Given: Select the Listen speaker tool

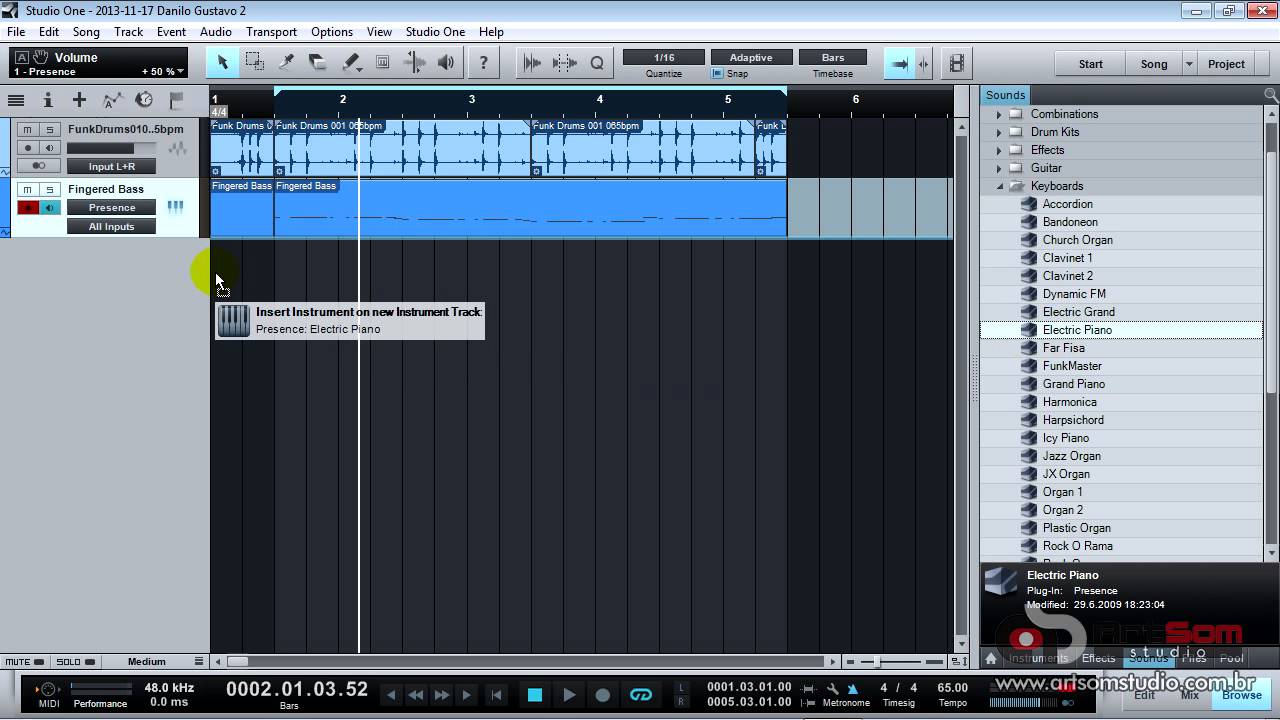Looking at the screenshot, I should 446,63.
